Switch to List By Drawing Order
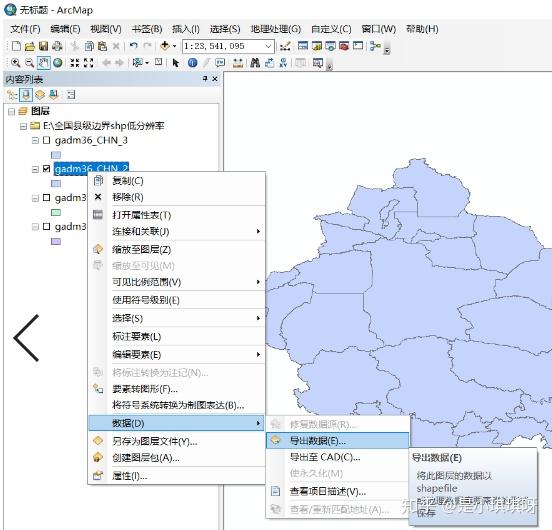This screenshot has height=530, width=552. click(x=12, y=95)
